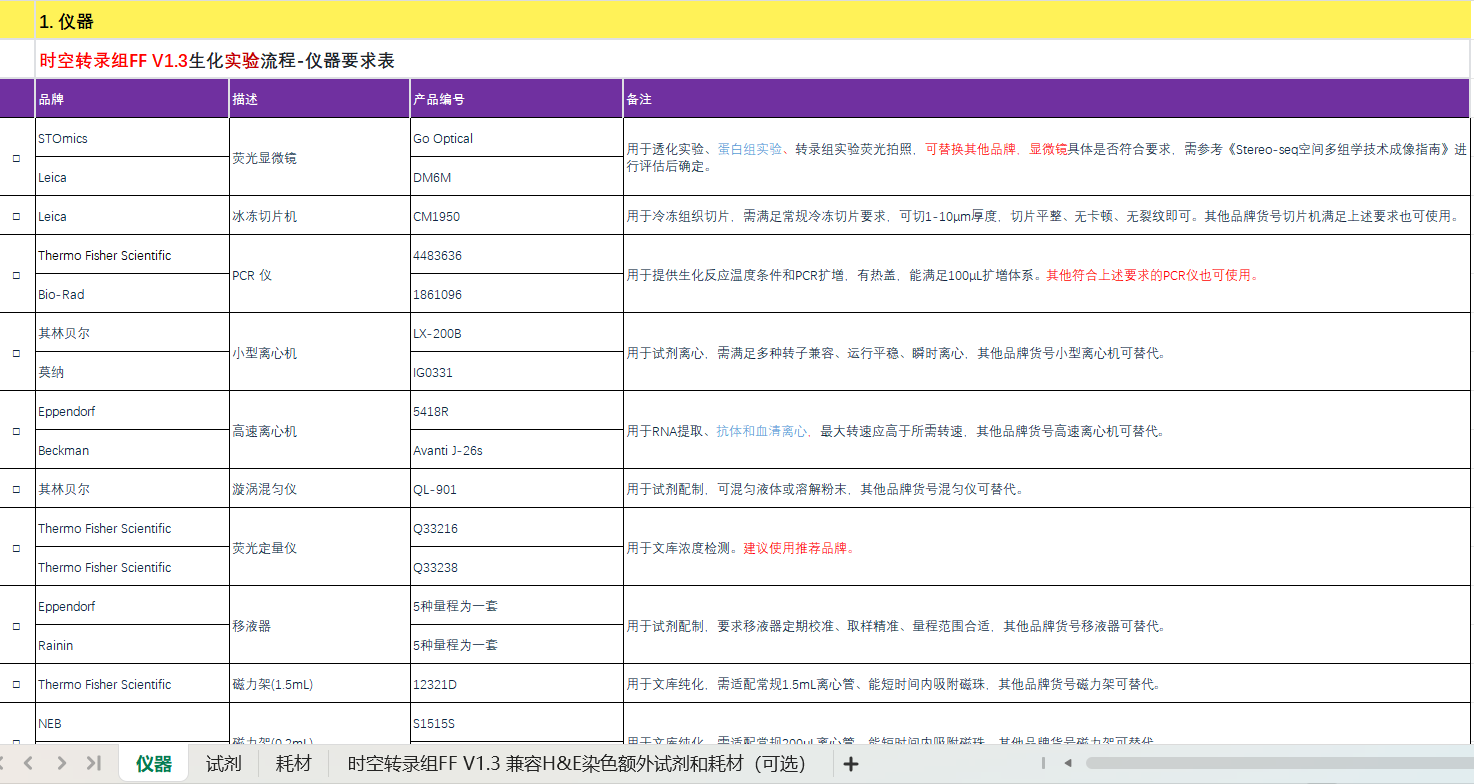Select the Q33216 product cell
The height and width of the screenshot is (784, 1474).
tap(516, 528)
